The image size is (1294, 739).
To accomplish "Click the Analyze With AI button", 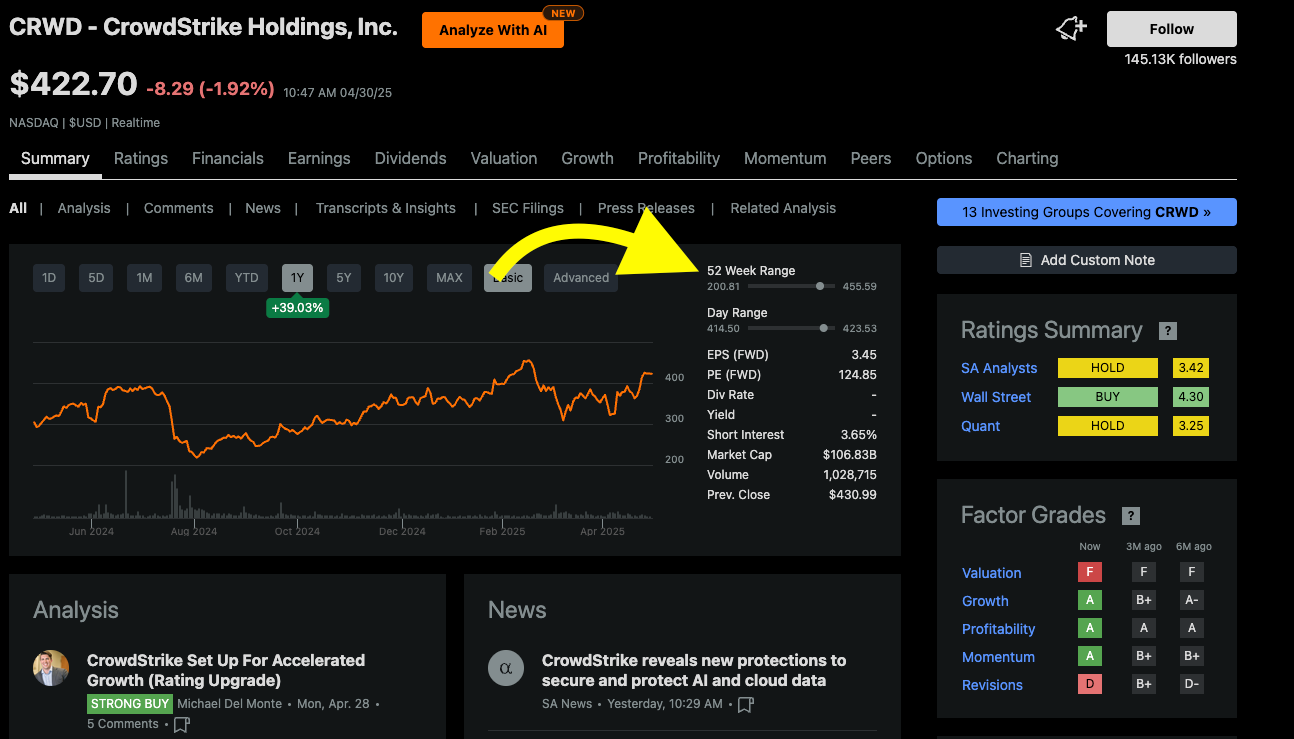I will [493, 30].
